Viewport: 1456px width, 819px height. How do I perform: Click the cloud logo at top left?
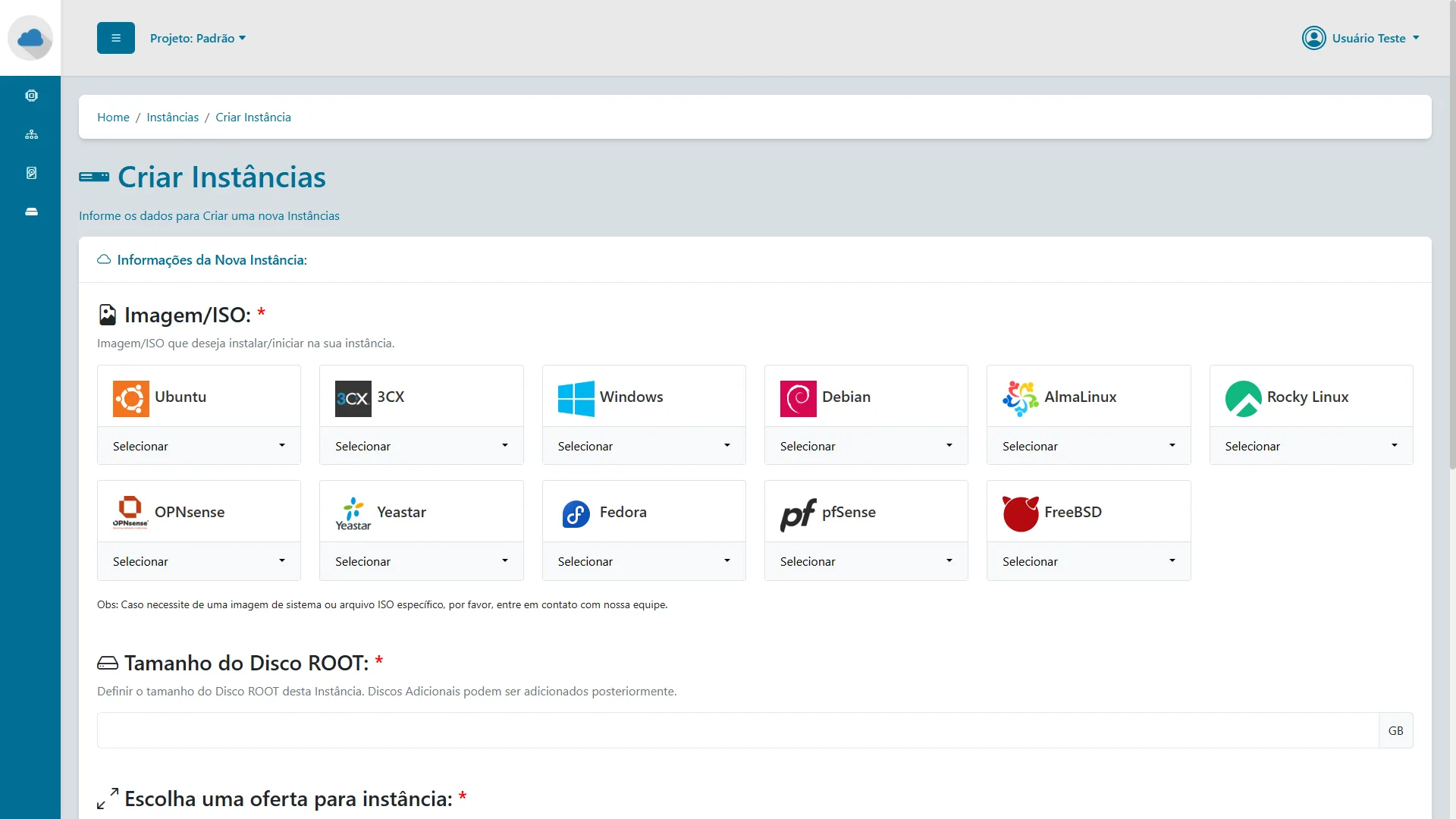(x=30, y=38)
